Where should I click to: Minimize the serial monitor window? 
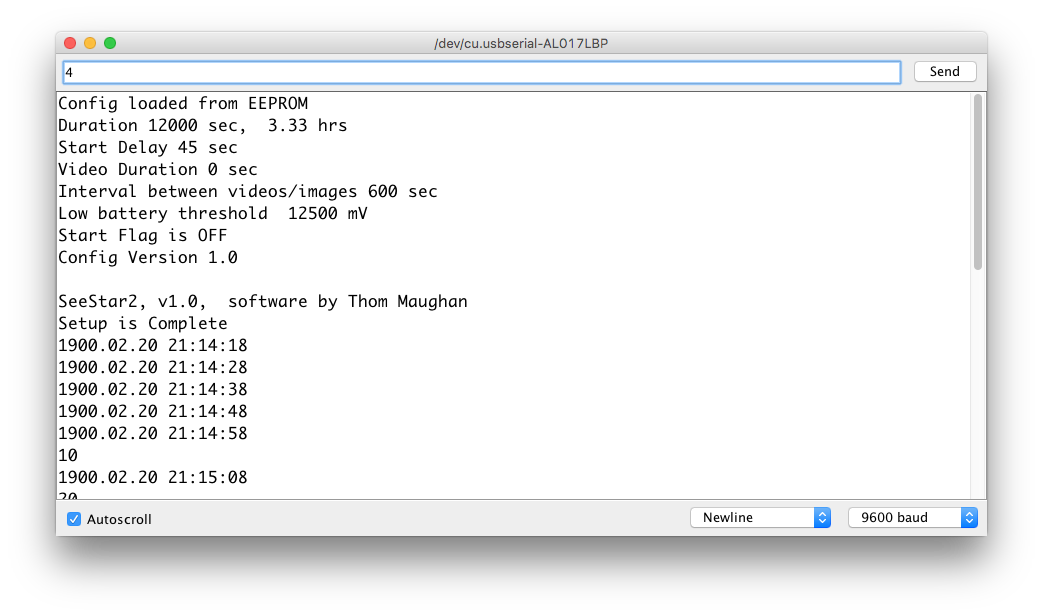90,43
